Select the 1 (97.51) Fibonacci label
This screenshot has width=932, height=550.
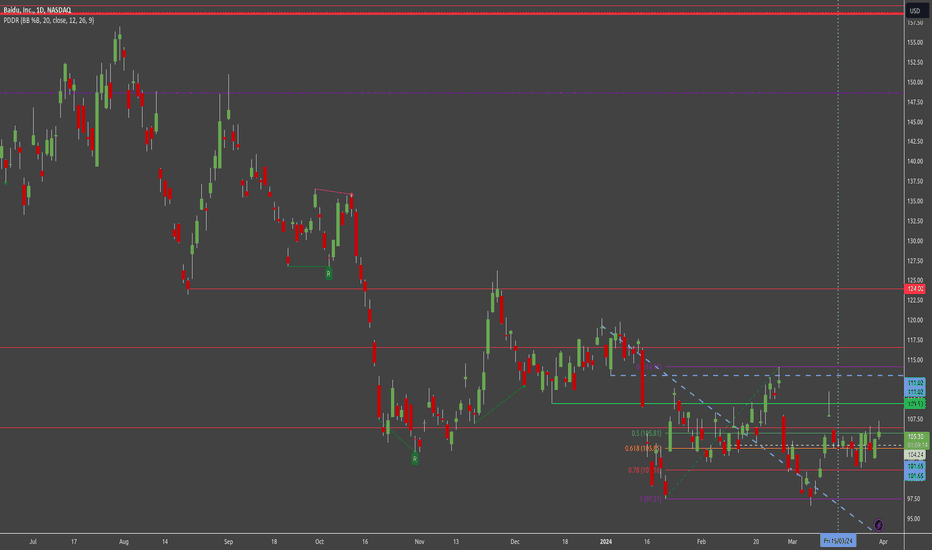[650, 499]
